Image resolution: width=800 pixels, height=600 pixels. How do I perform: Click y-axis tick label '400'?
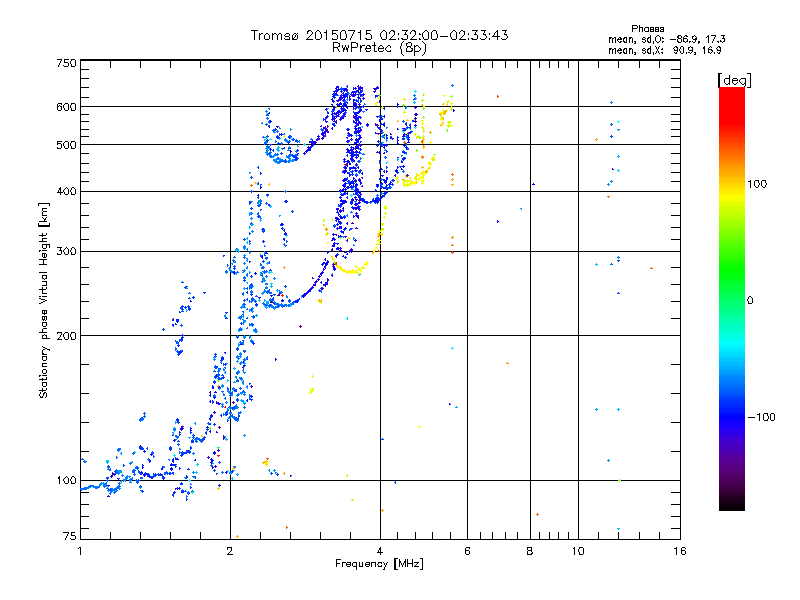tap(66, 191)
